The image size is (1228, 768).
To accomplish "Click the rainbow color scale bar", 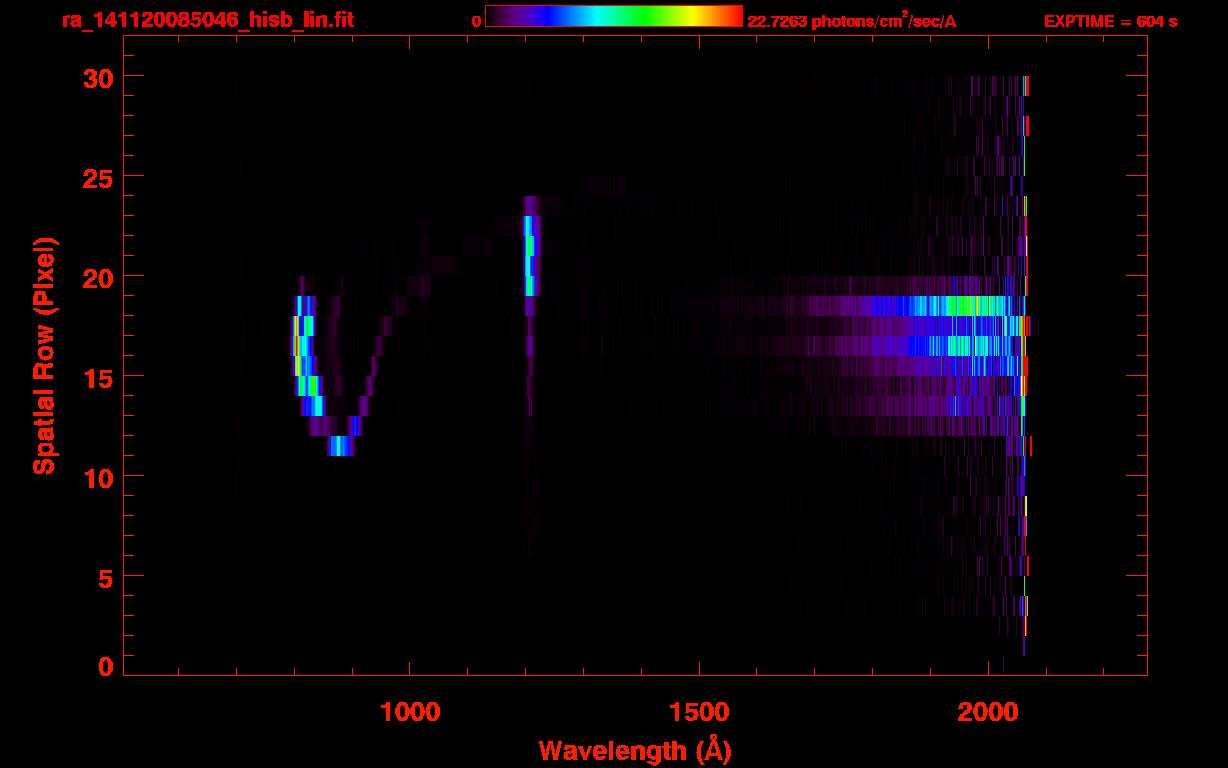I will pyautogui.click(x=614, y=17).
